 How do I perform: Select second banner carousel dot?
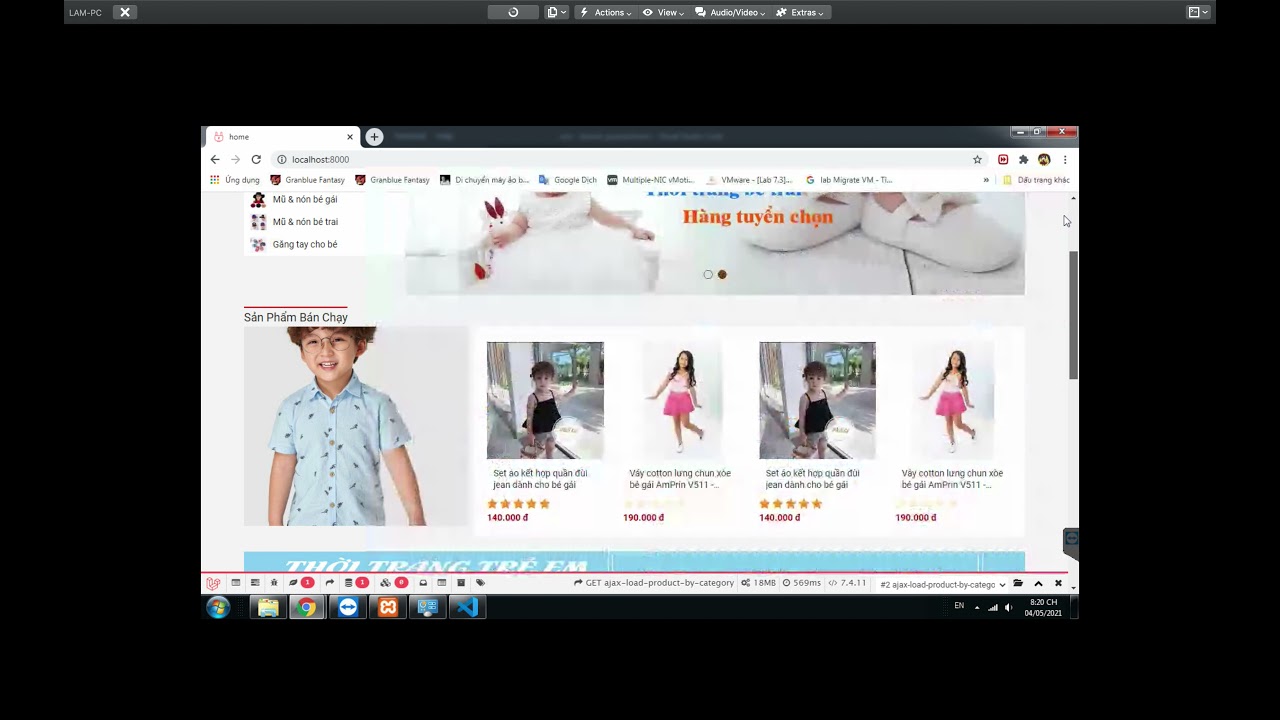point(722,274)
